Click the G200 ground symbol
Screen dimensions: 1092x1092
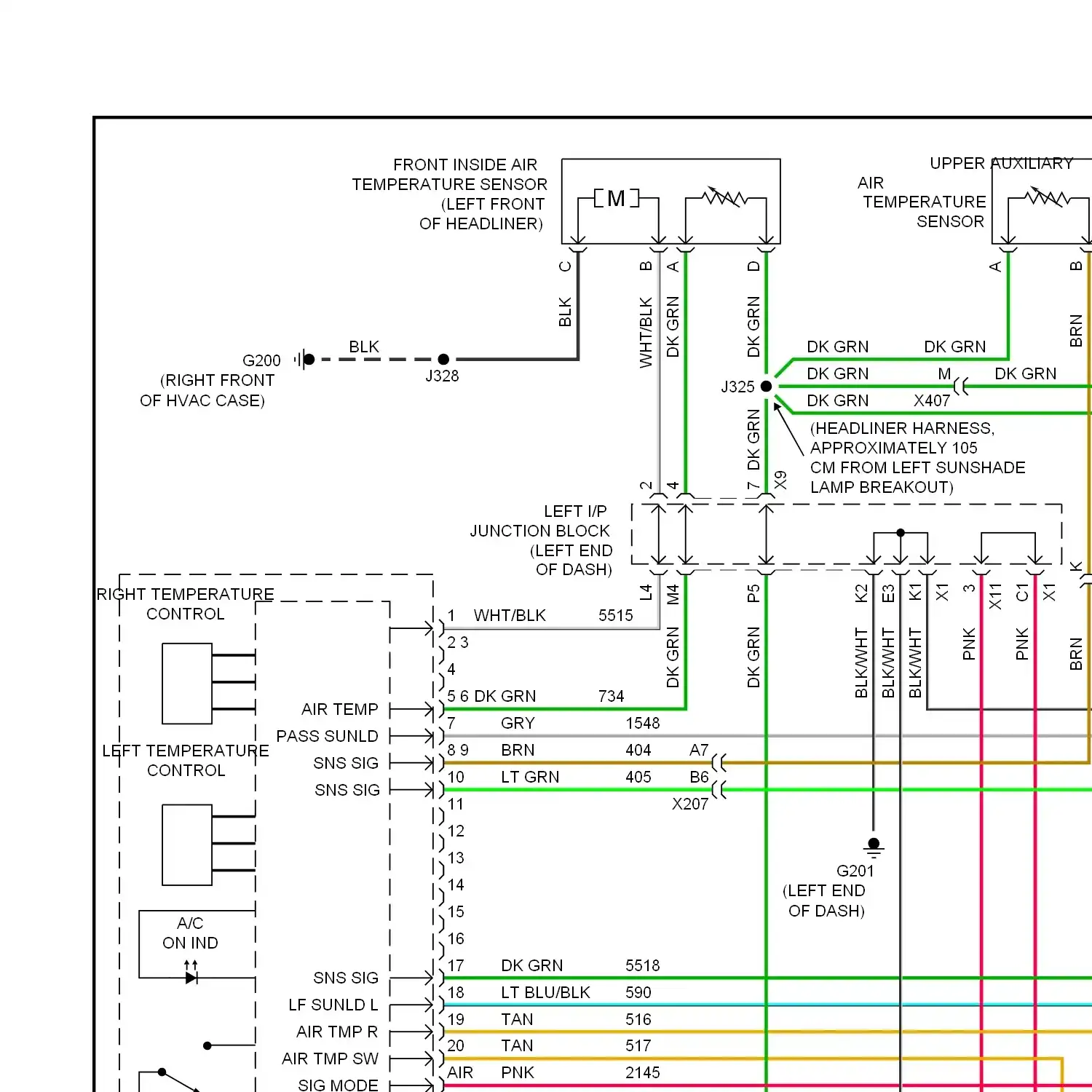[x=304, y=359]
